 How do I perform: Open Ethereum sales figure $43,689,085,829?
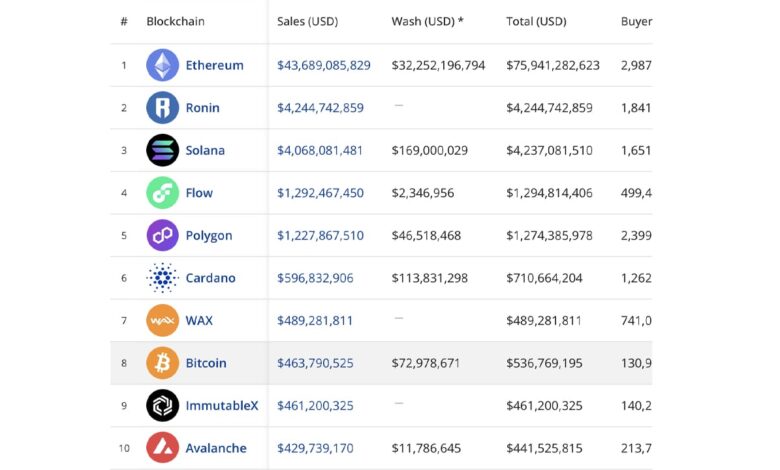pos(324,65)
